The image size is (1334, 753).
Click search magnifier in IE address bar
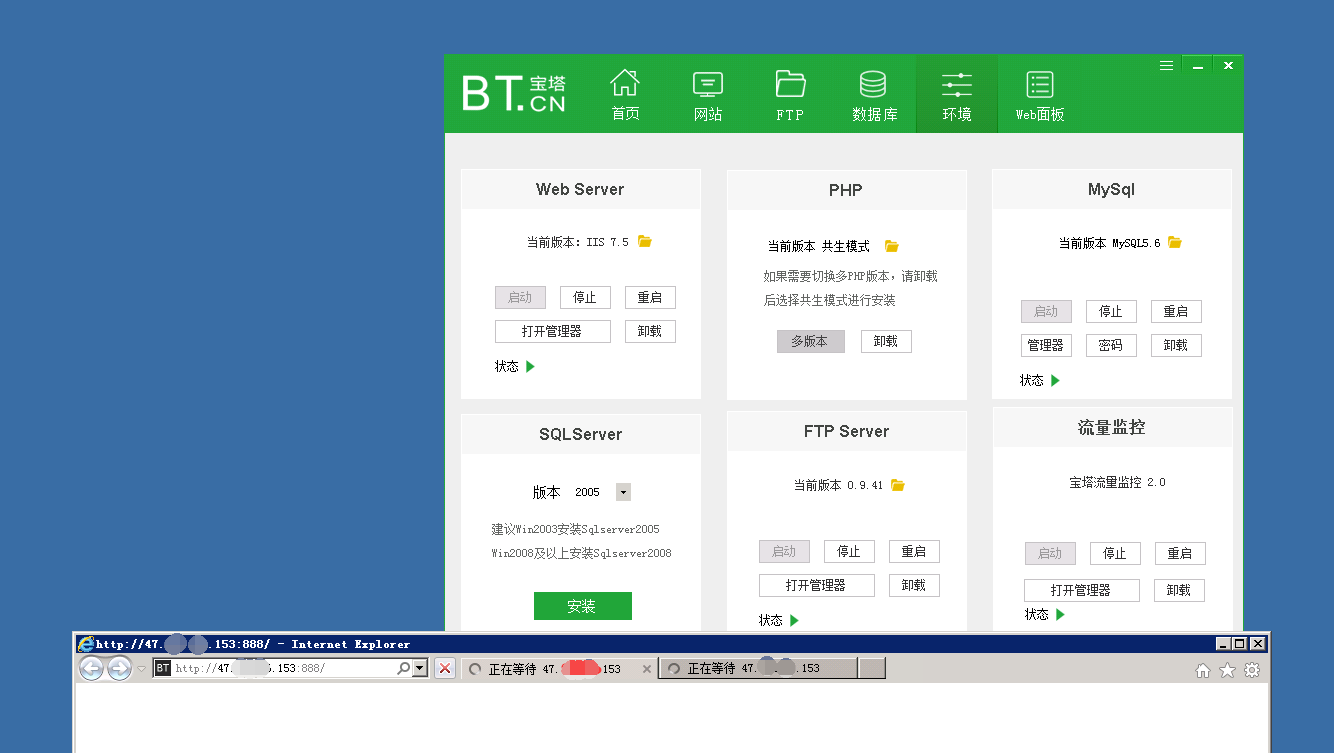403,668
